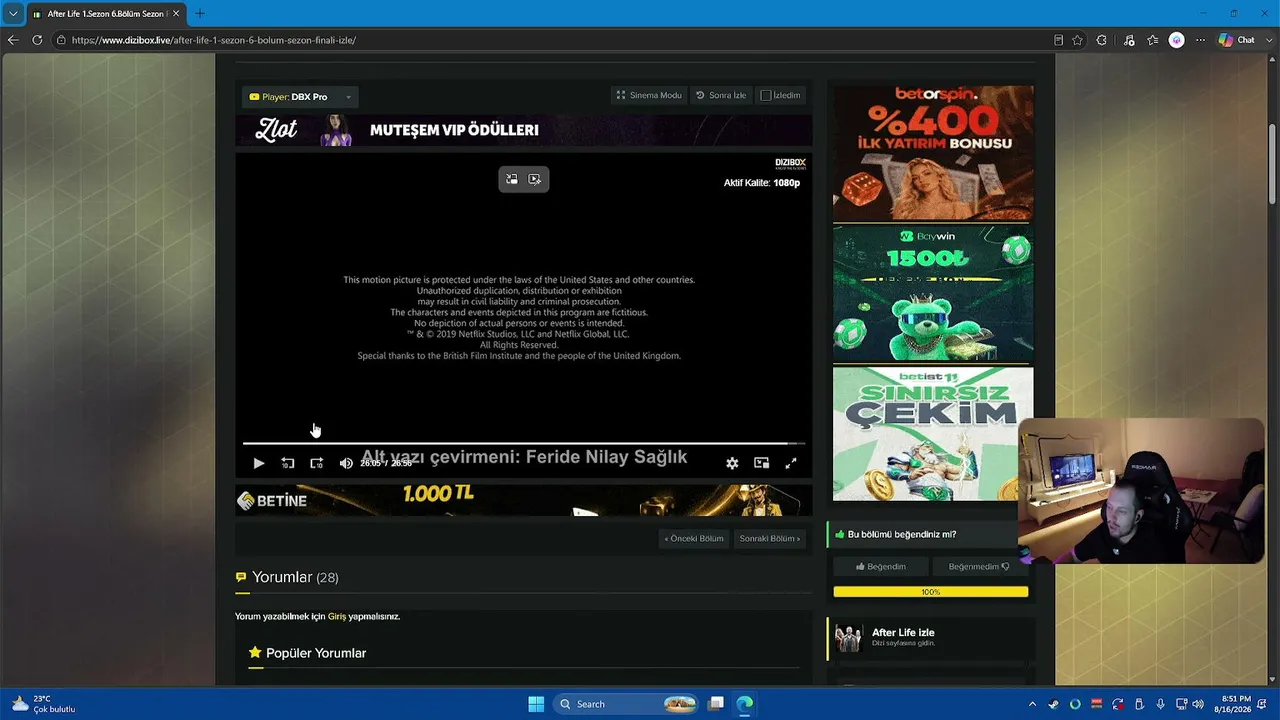The image size is (1280, 720).
Task: Open the reader view icon in address bar
Action: 1058,40
